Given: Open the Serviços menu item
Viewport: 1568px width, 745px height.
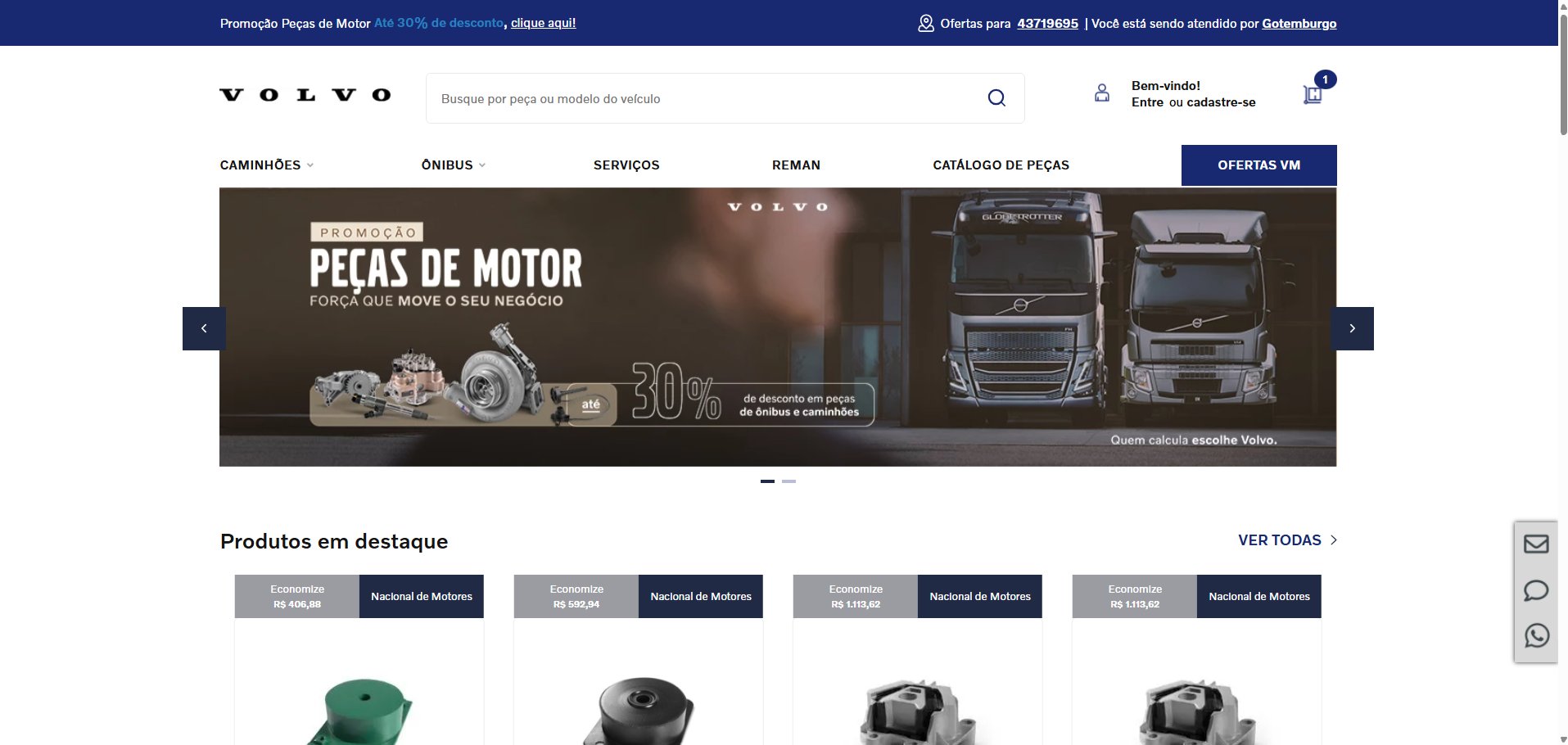Looking at the screenshot, I should tap(626, 165).
